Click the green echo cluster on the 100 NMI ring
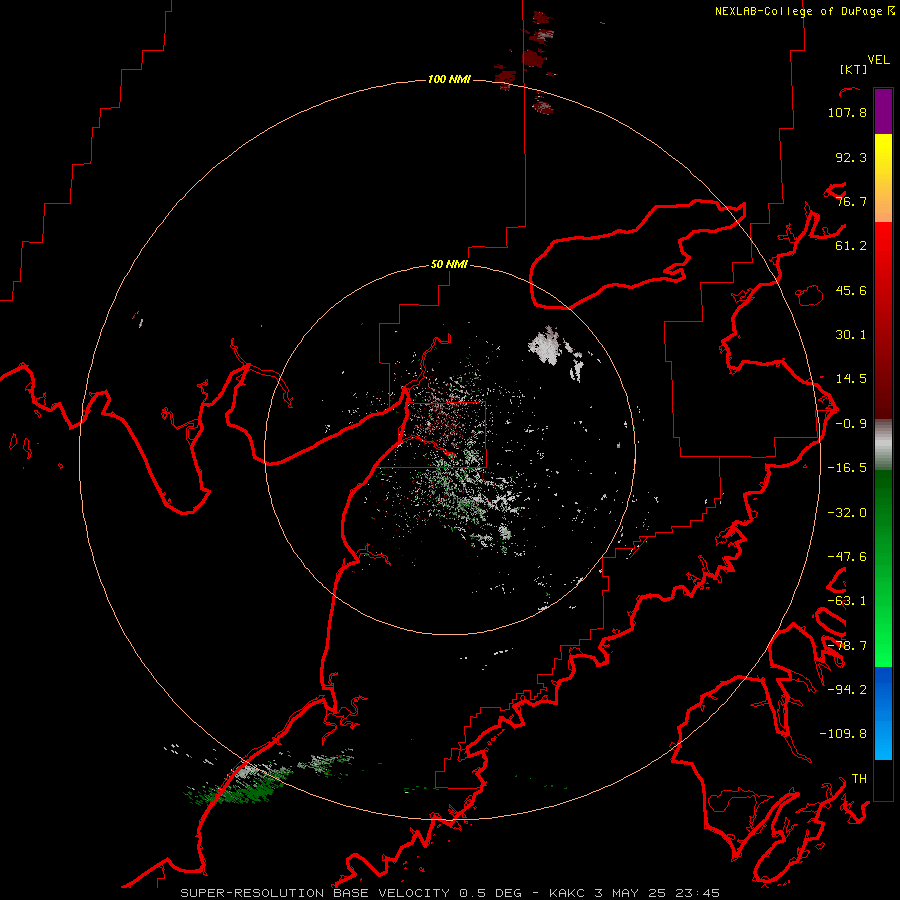Image resolution: width=900 pixels, height=900 pixels. pos(241,785)
